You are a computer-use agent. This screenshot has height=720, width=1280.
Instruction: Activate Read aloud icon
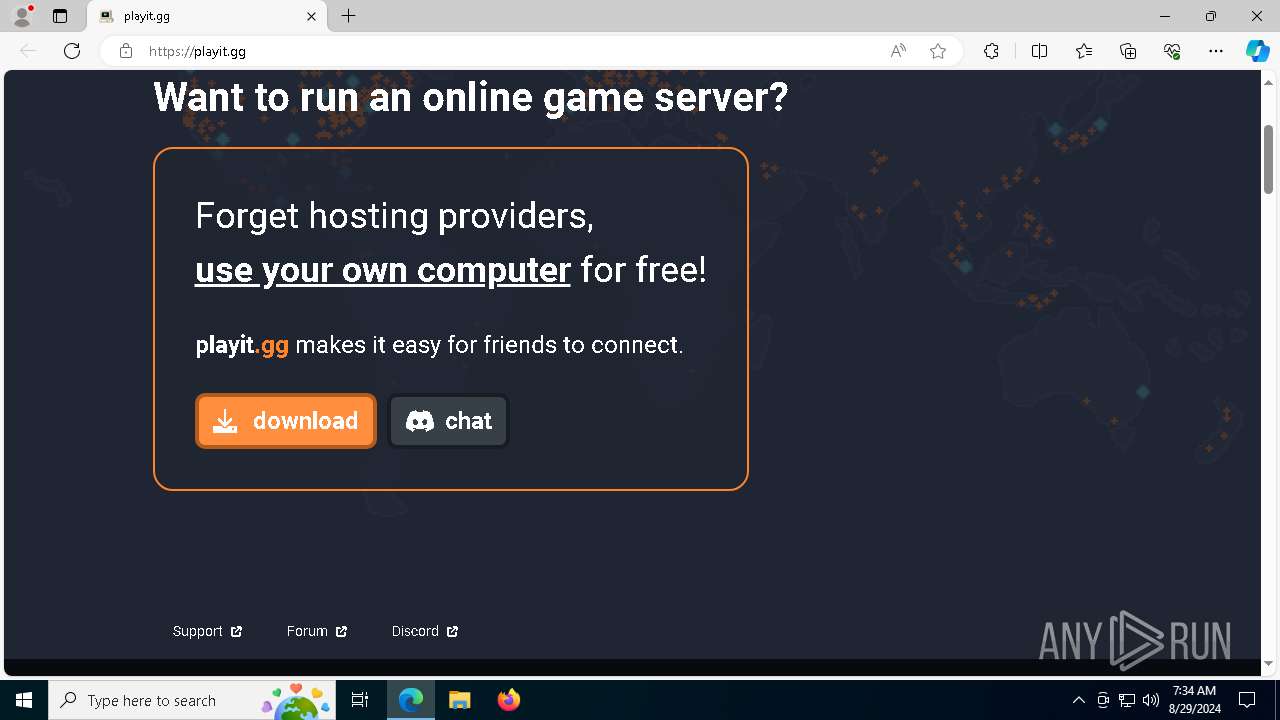pos(898,51)
